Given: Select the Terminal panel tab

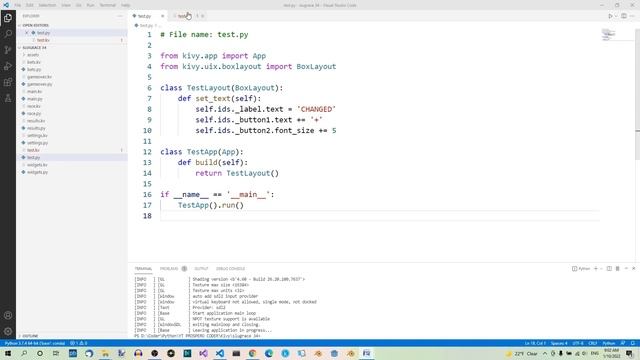Looking at the screenshot, I should 143,269.
